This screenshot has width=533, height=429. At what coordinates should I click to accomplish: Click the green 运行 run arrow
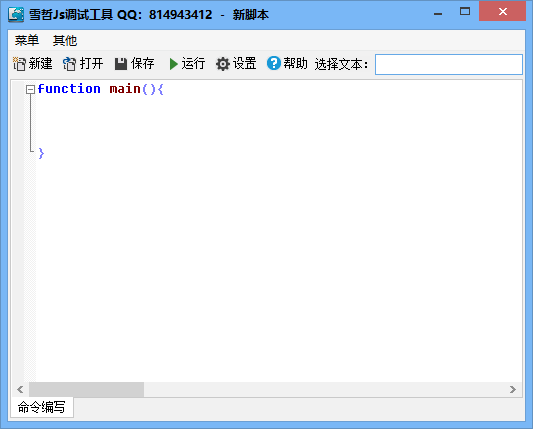point(173,64)
